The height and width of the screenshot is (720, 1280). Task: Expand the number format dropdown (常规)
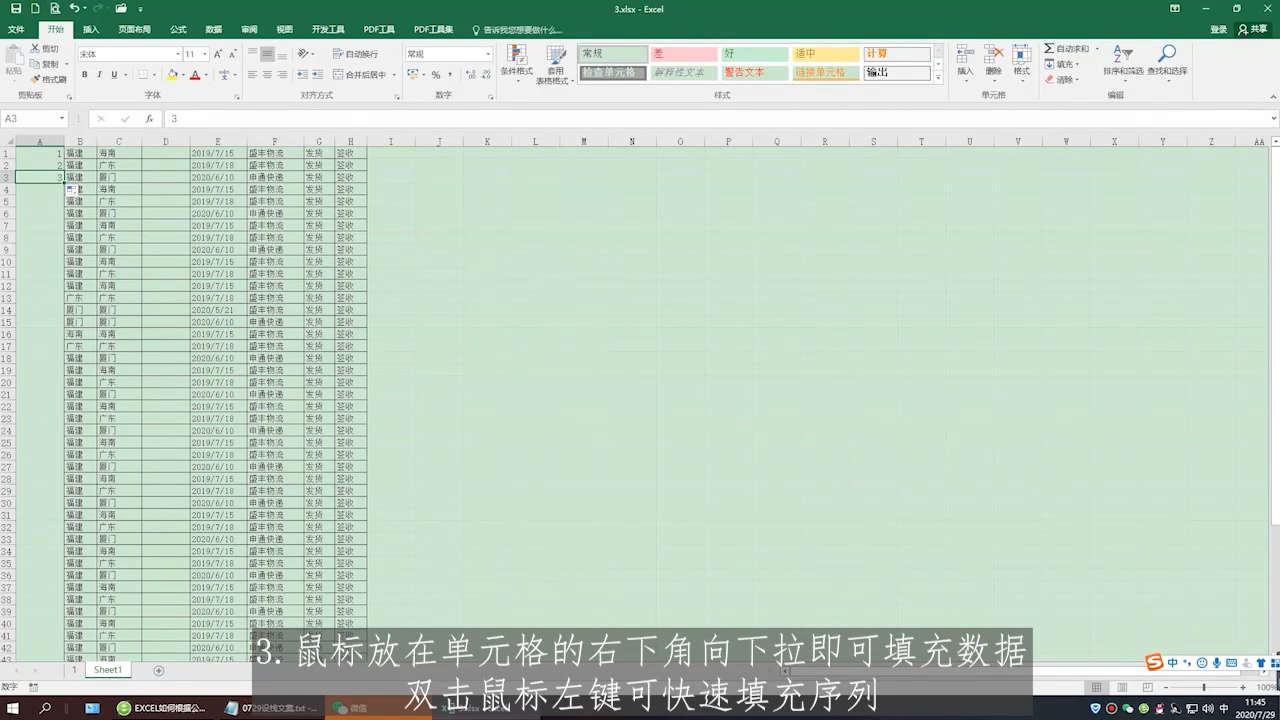(x=487, y=54)
